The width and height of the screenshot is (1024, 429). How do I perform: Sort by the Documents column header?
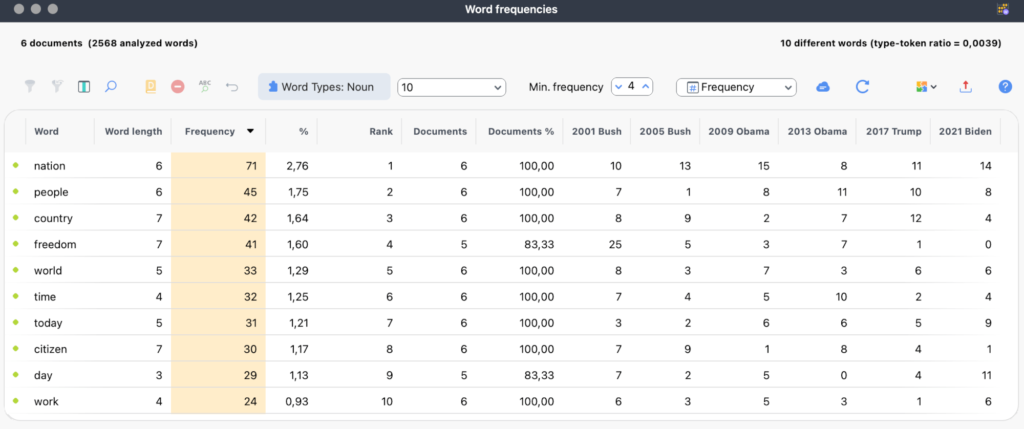coord(440,131)
